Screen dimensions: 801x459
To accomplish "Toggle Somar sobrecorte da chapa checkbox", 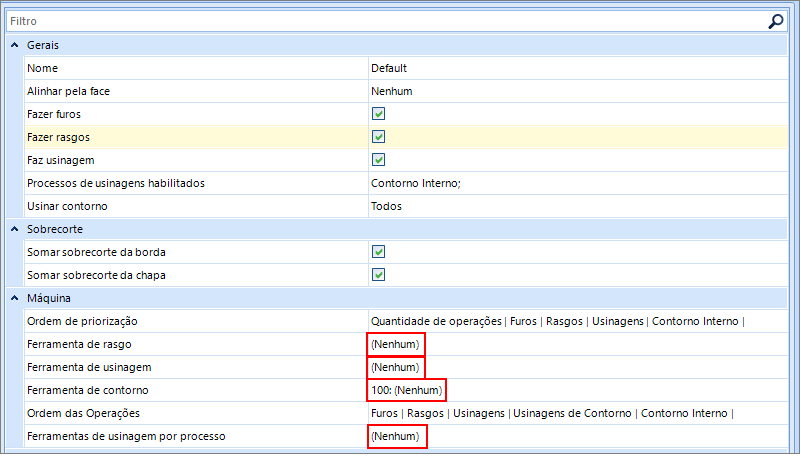I will point(378,275).
